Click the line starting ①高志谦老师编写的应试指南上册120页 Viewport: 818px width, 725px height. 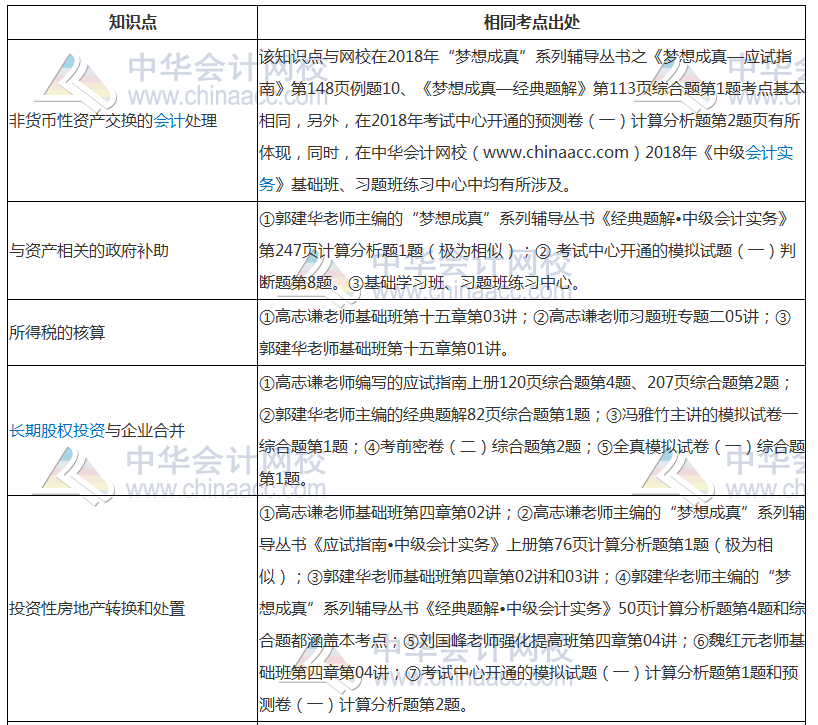525,383
